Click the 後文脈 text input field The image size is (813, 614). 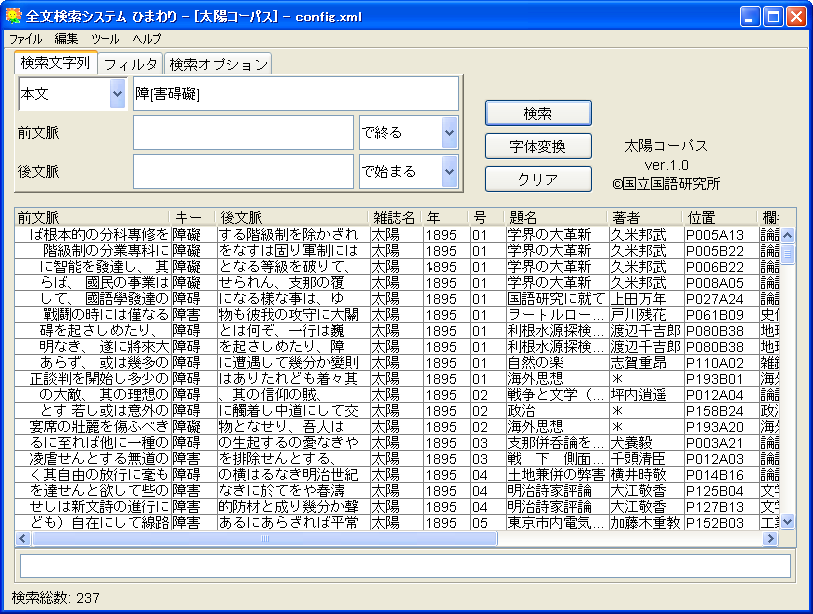[244, 171]
